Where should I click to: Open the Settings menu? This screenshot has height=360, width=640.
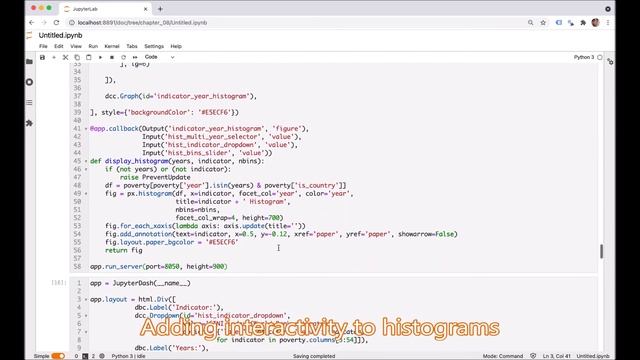[154, 47]
